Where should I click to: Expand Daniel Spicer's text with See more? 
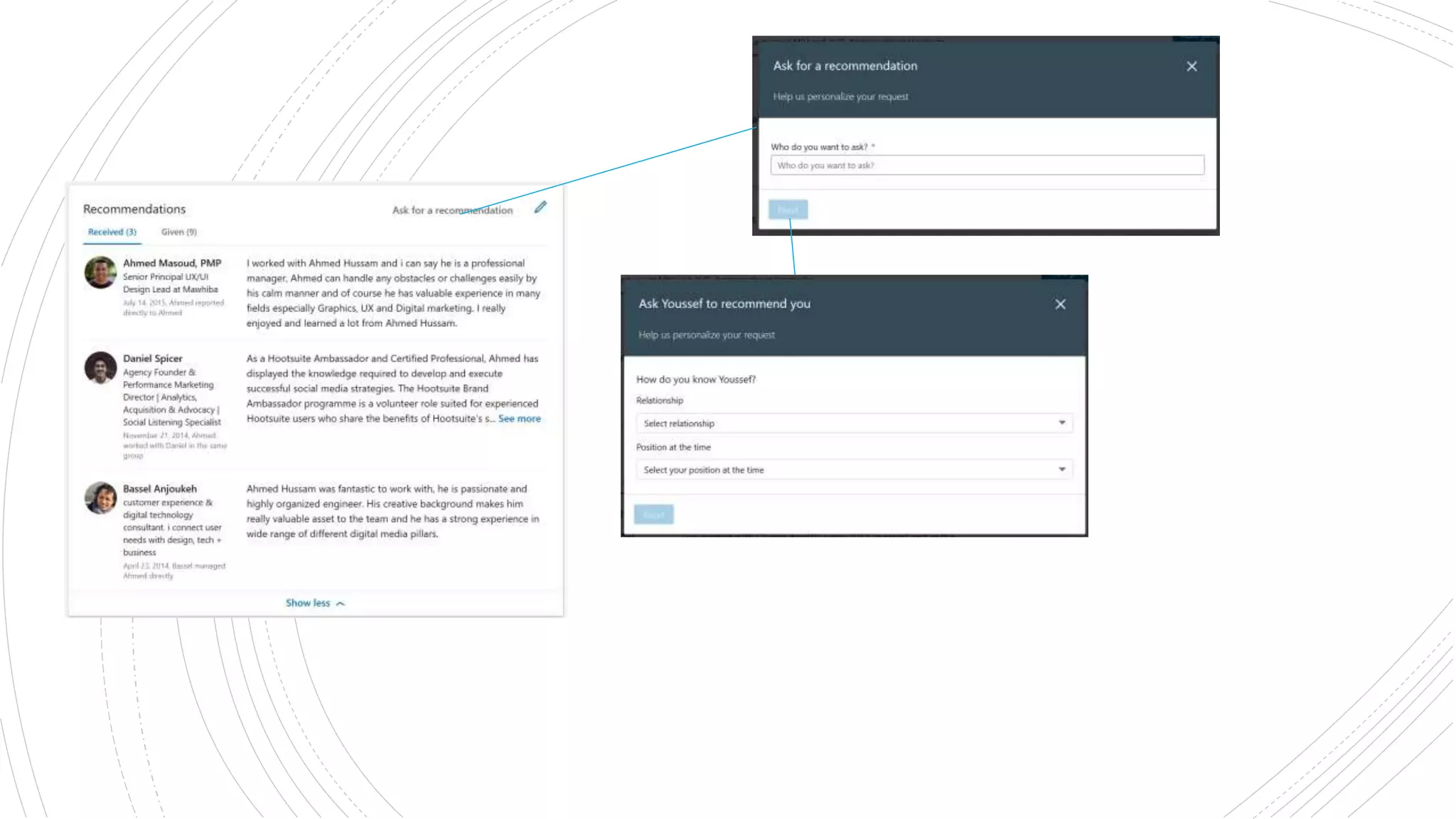point(519,419)
